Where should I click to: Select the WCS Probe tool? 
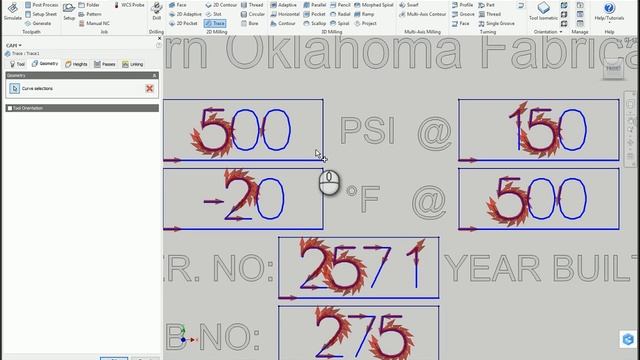(x=129, y=5)
